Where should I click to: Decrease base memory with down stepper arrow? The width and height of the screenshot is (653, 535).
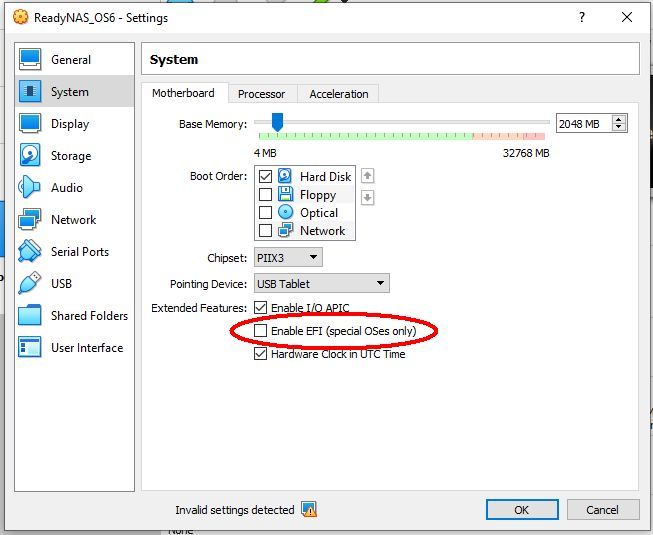pyautogui.click(x=619, y=127)
